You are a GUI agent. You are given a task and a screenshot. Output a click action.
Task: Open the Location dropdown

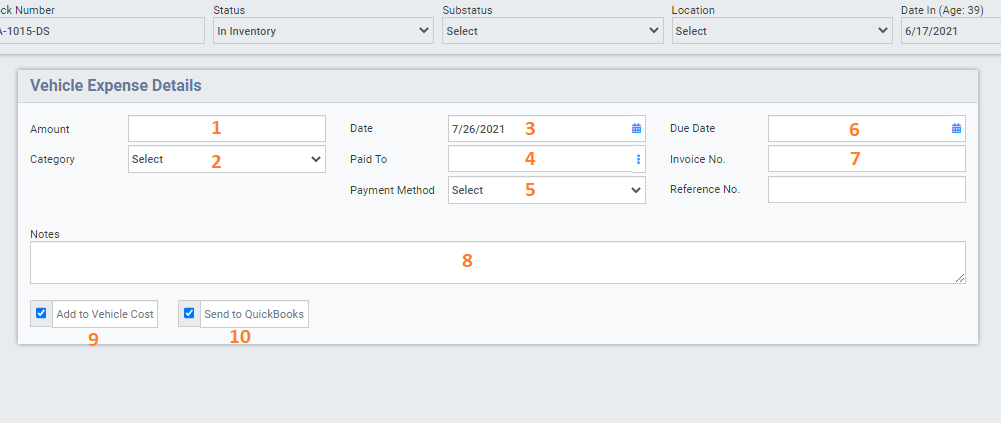click(781, 31)
